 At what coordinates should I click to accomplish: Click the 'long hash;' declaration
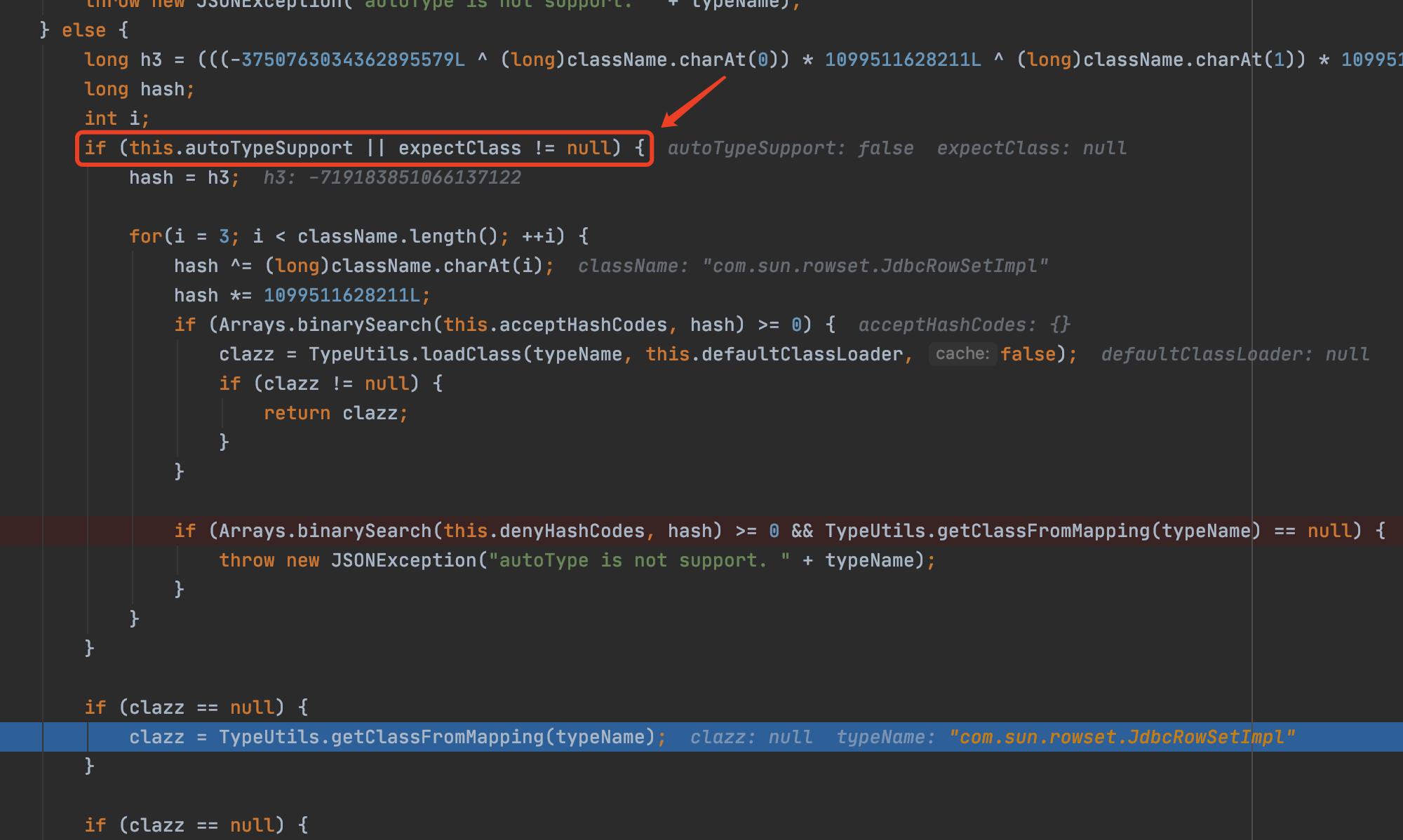tap(139, 89)
